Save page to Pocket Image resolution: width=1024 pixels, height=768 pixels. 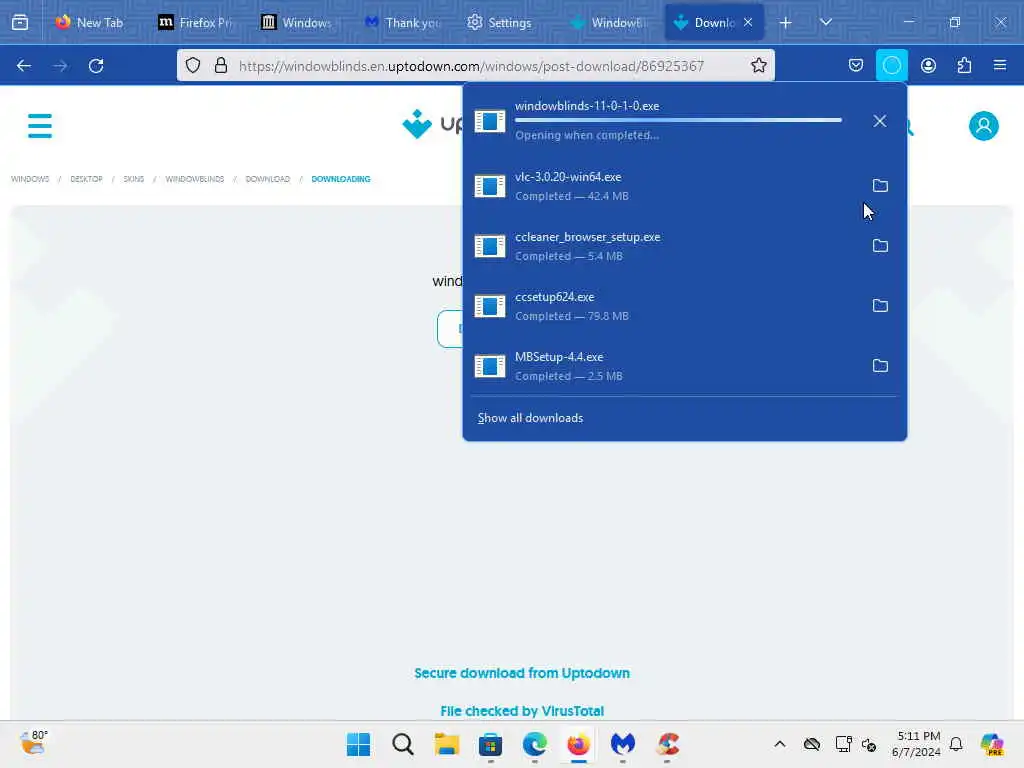tap(856, 65)
